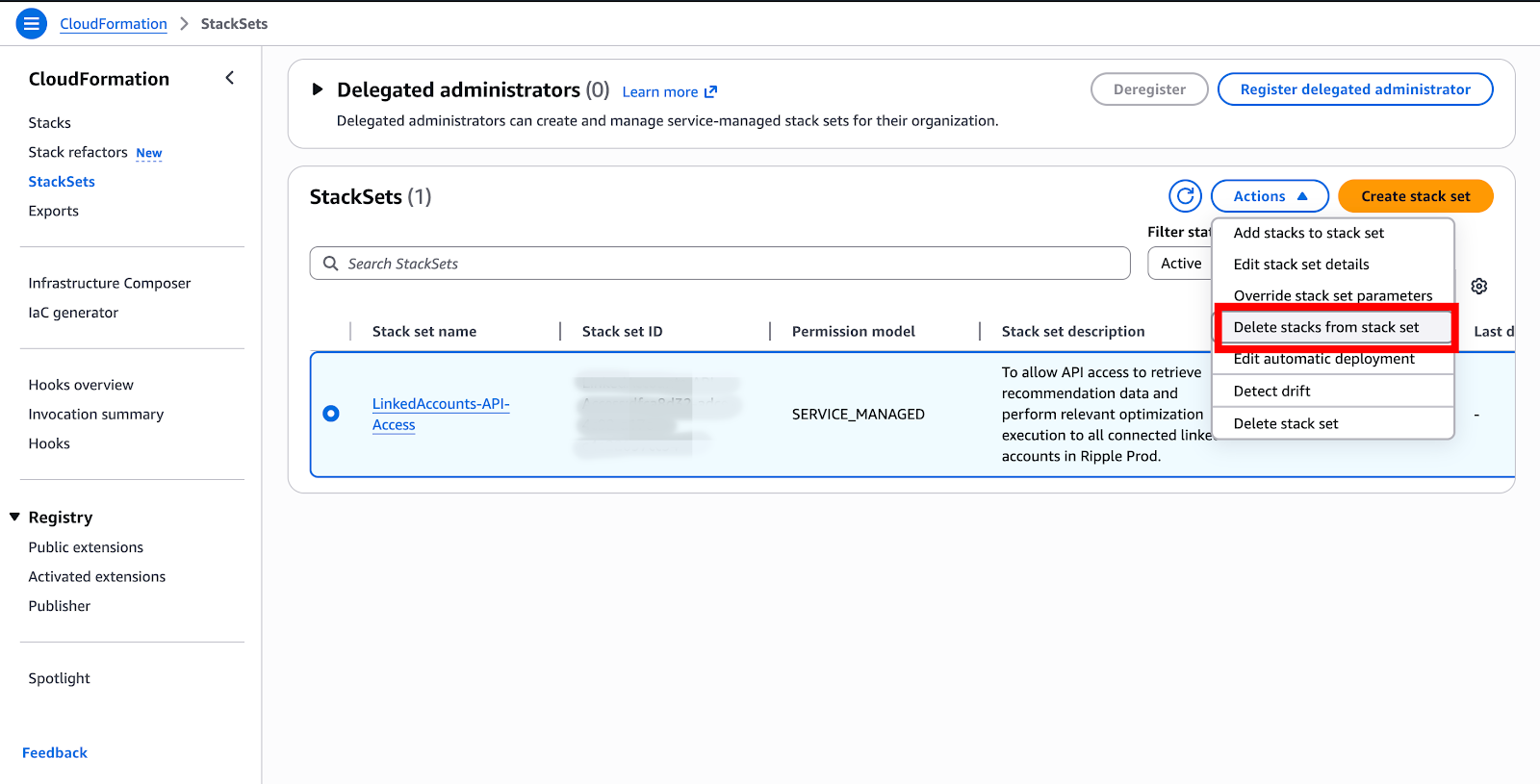The width and height of the screenshot is (1540, 784).
Task: Collapse the Registry section in sidebar
Action: pyautogui.click(x=15, y=518)
